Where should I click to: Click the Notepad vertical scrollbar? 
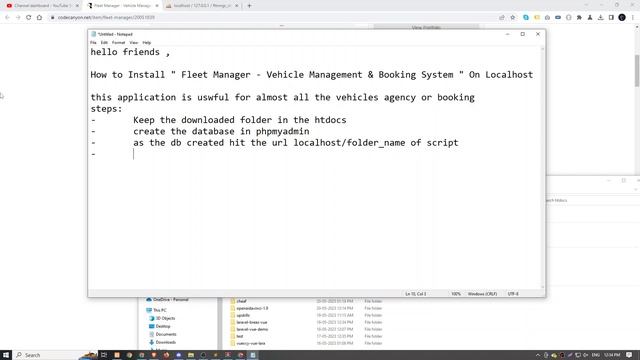tap(542, 168)
